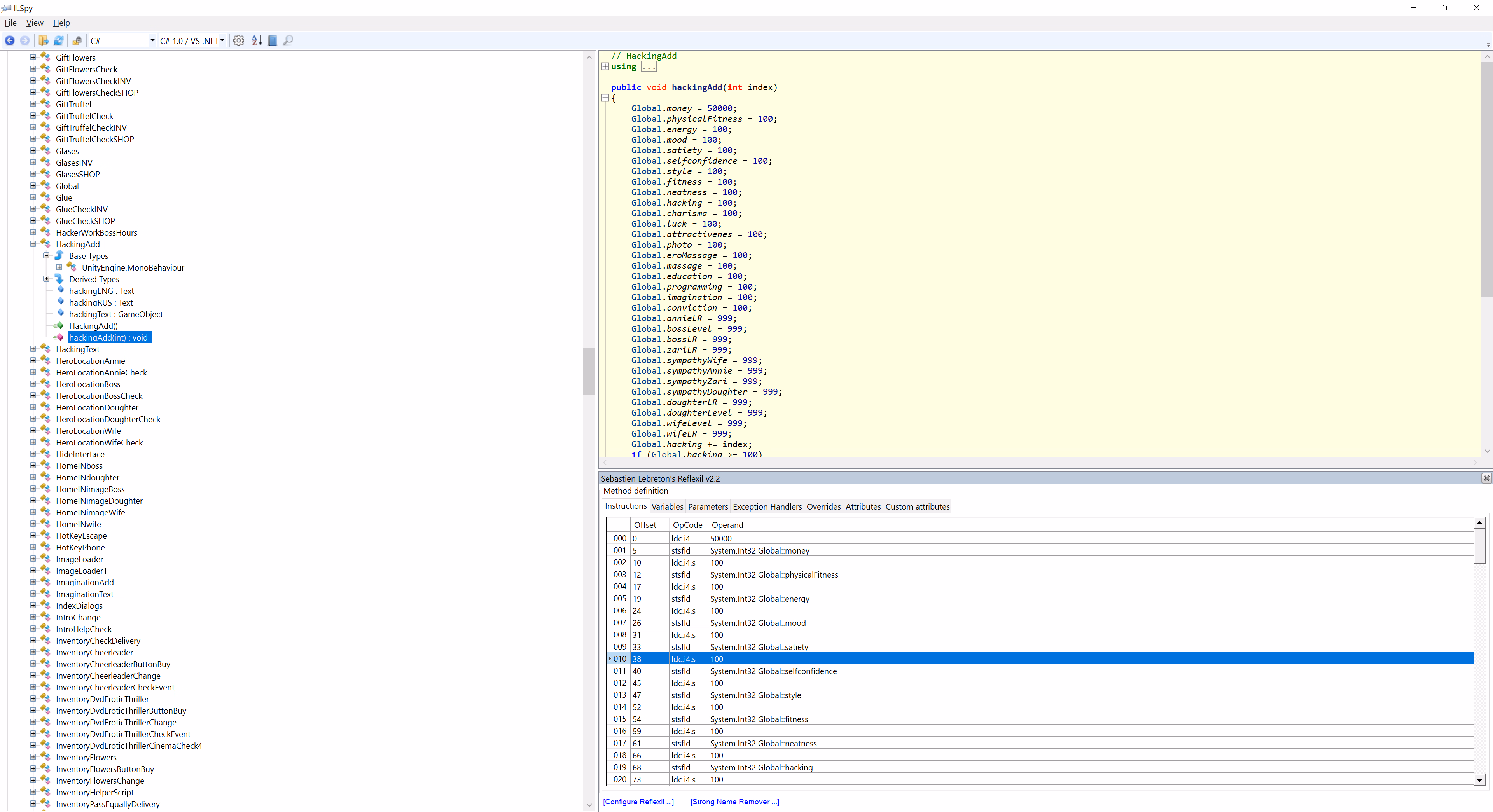Collapse the hackingAdd method body fold
The width and height of the screenshot is (1493, 812).
[x=605, y=98]
